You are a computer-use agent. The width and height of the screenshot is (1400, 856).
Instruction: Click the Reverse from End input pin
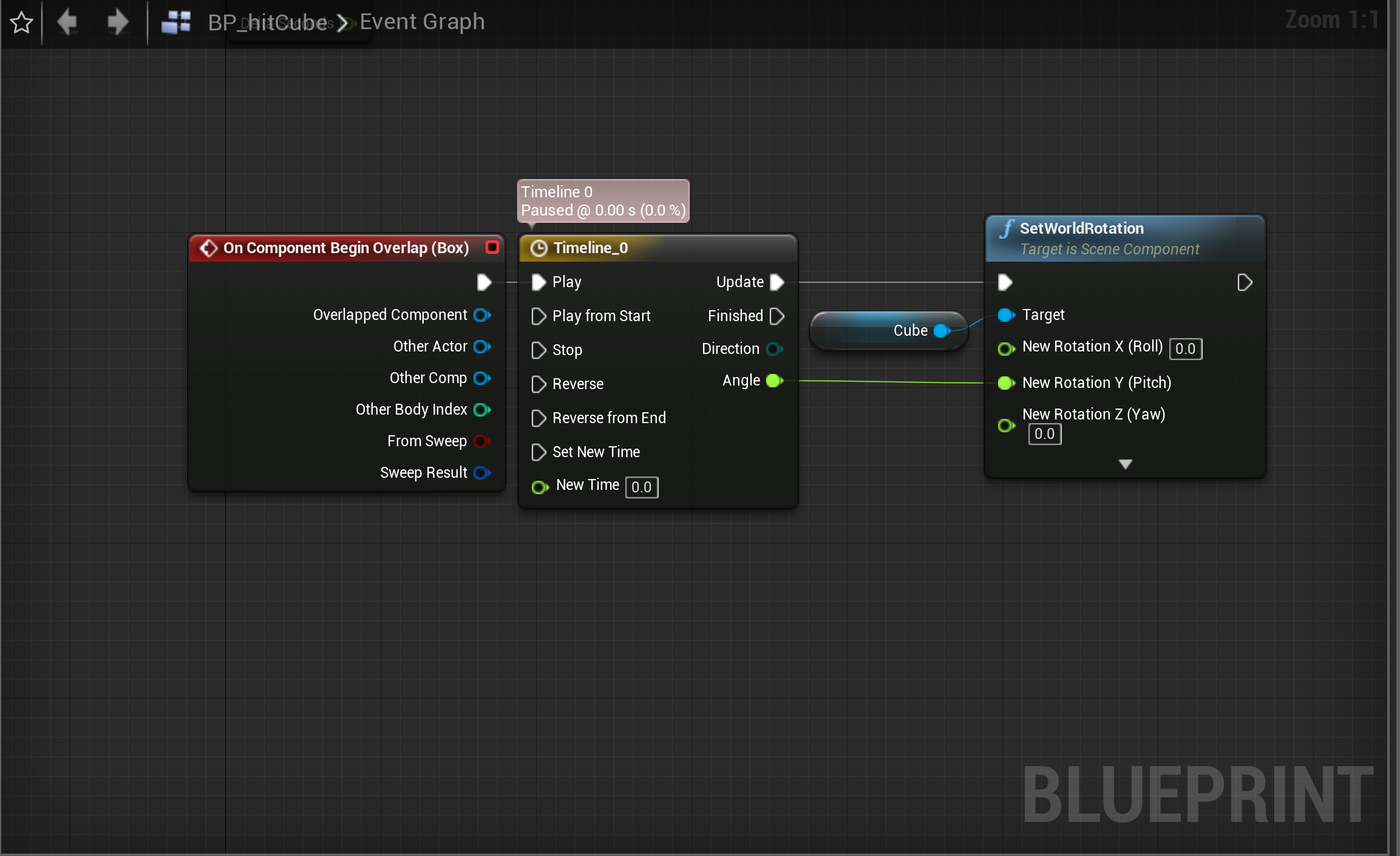(539, 418)
